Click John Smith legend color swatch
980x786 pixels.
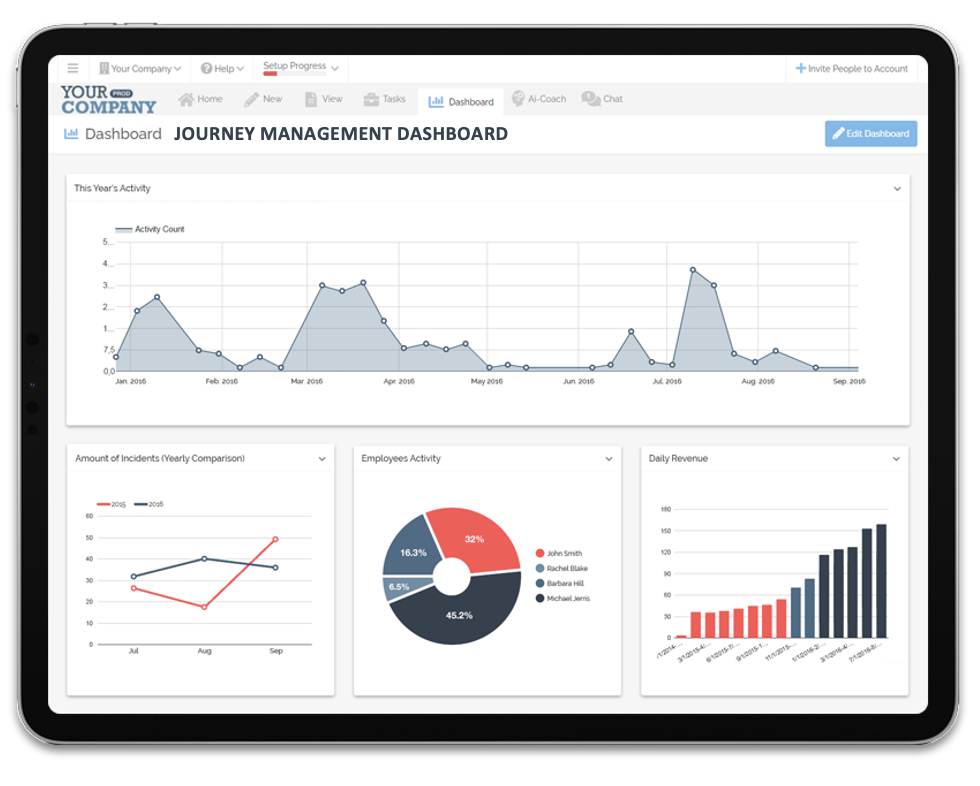540,553
